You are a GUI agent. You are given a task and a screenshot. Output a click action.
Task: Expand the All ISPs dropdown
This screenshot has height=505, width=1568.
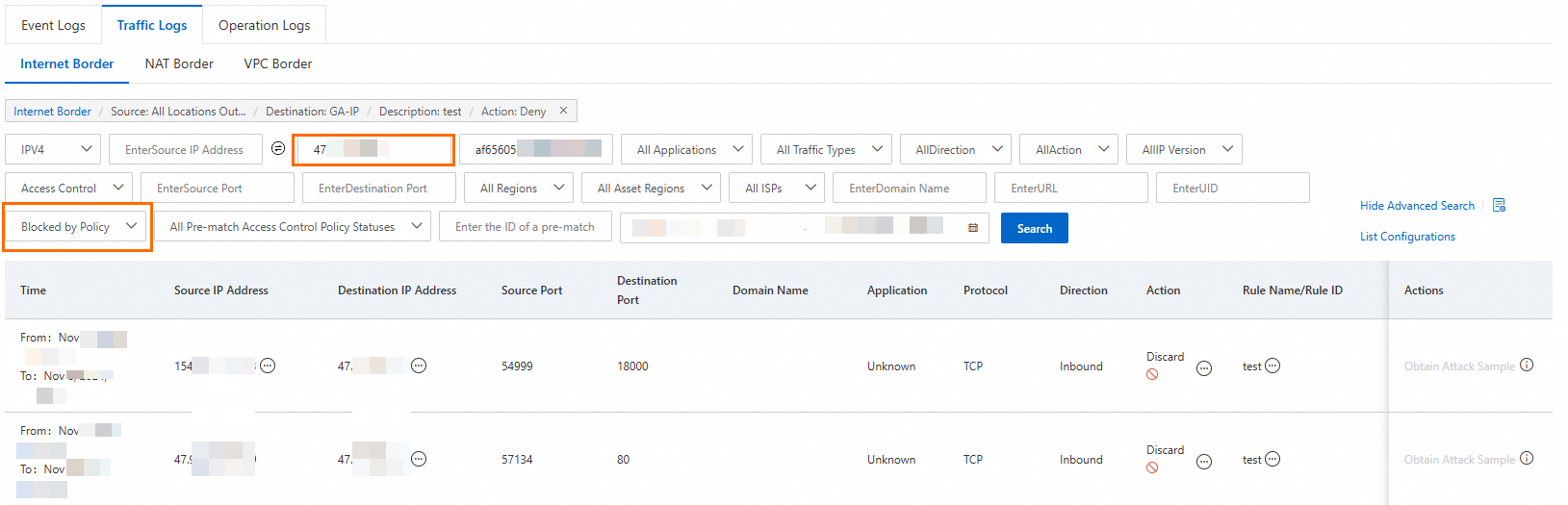pos(776,188)
